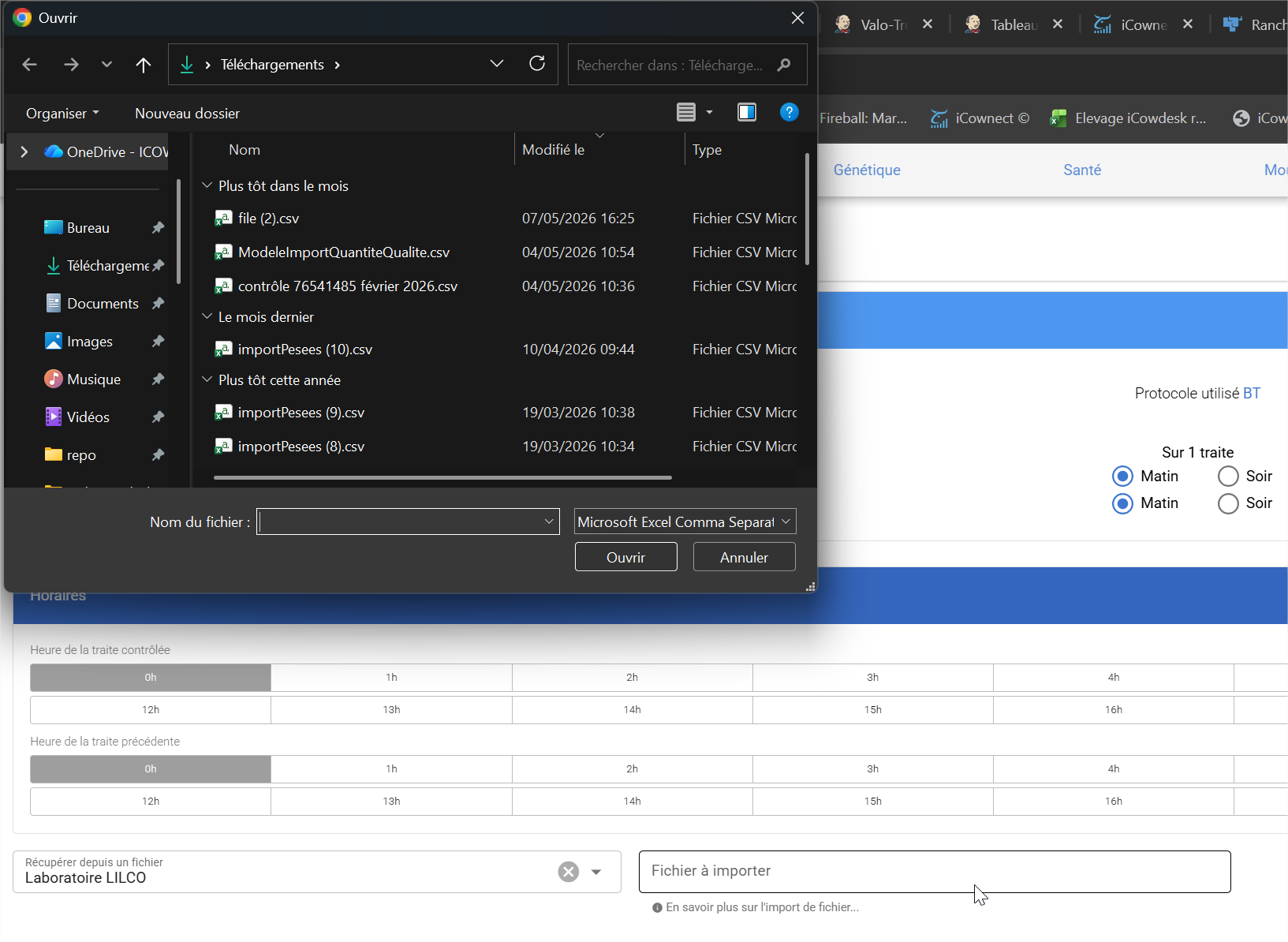Screen dimensions: 1288x942
Task: Open the Organiser menu
Action: (63, 113)
